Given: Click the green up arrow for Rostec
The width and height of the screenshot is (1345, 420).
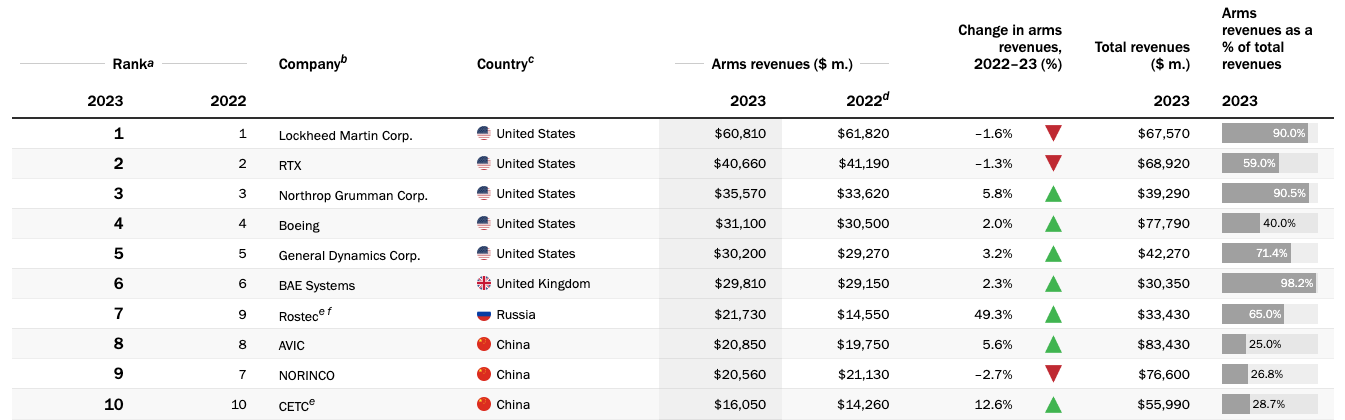Looking at the screenshot, I should pos(1053,314).
